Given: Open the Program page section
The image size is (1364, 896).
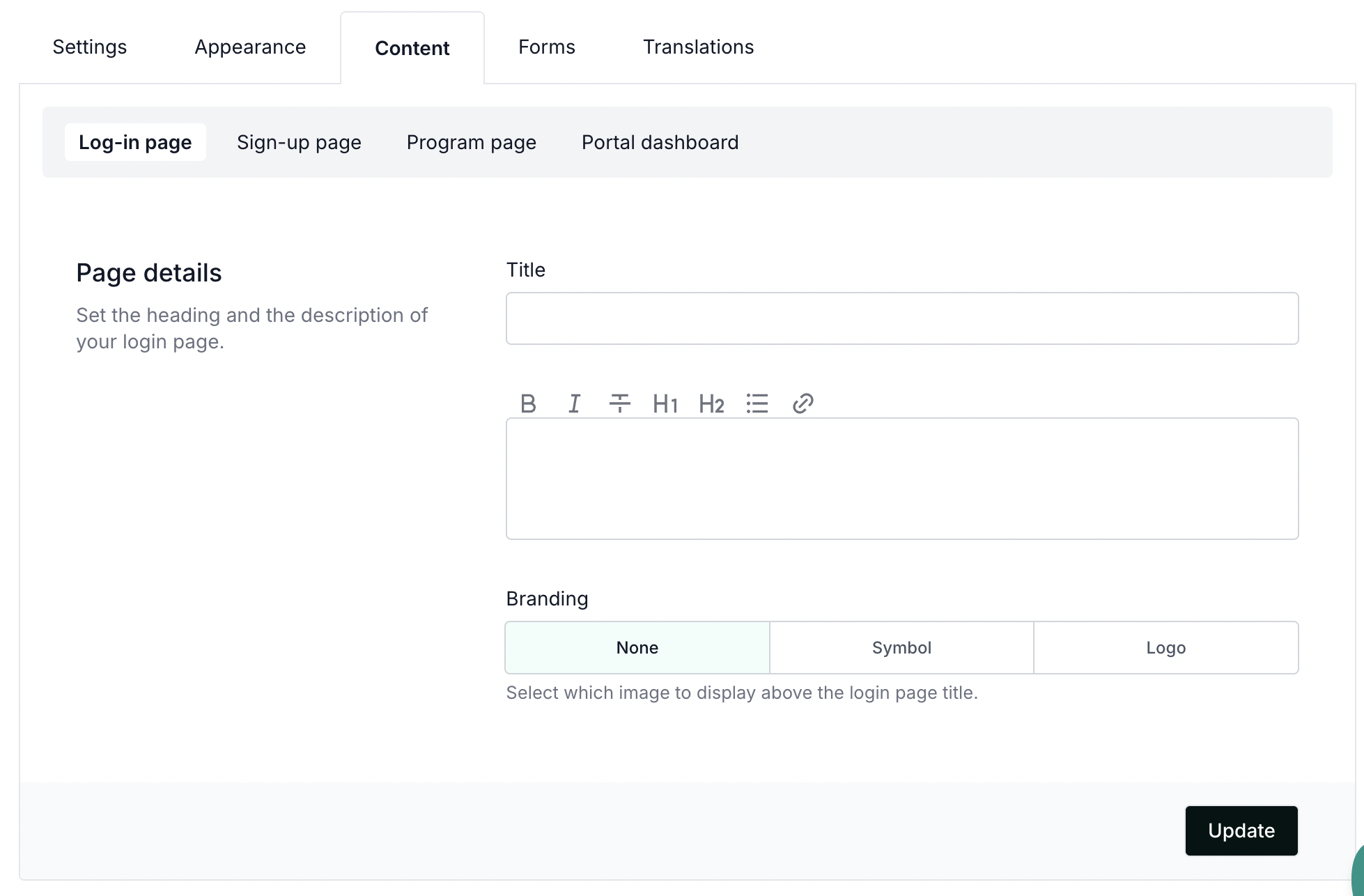Looking at the screenshot, I should tap(472, 142).
